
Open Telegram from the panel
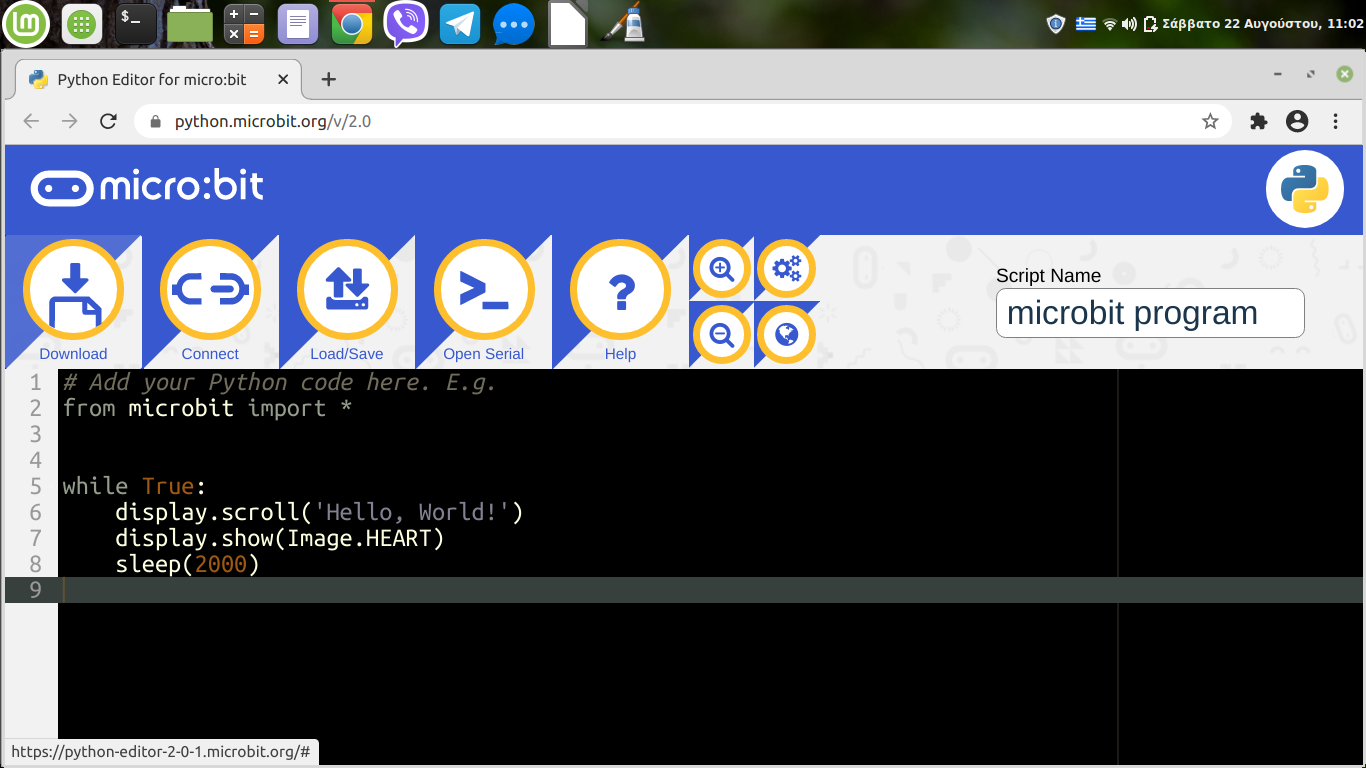point(460,24)
